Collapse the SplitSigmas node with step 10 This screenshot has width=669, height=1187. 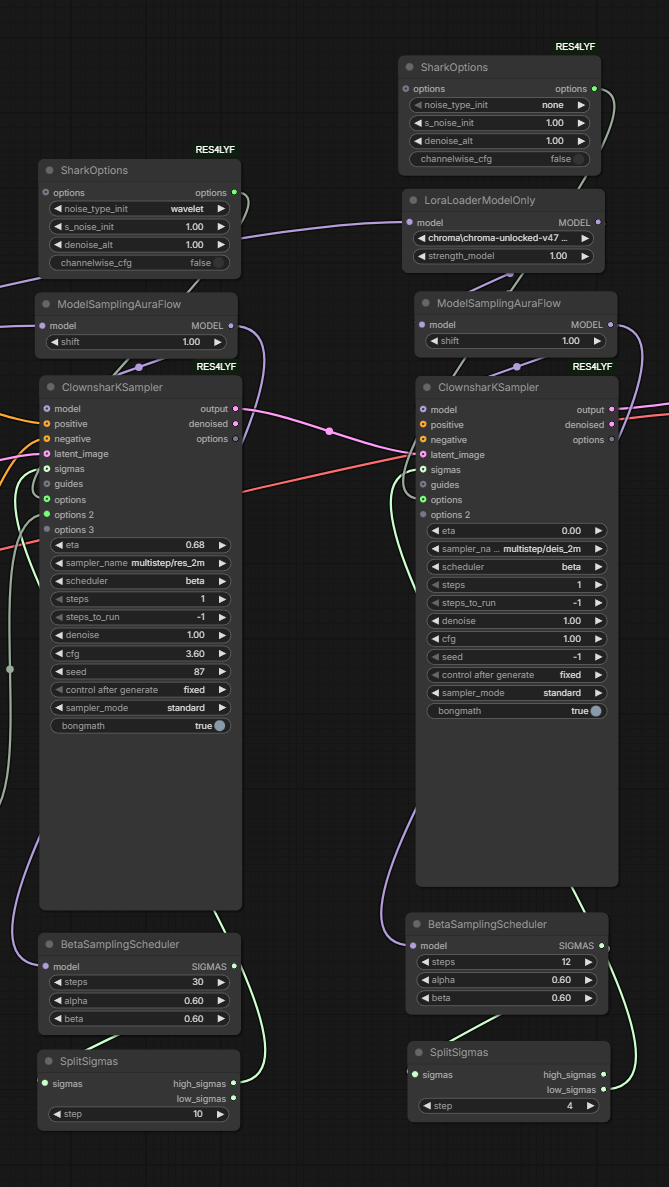click(x=49, y=1061)
